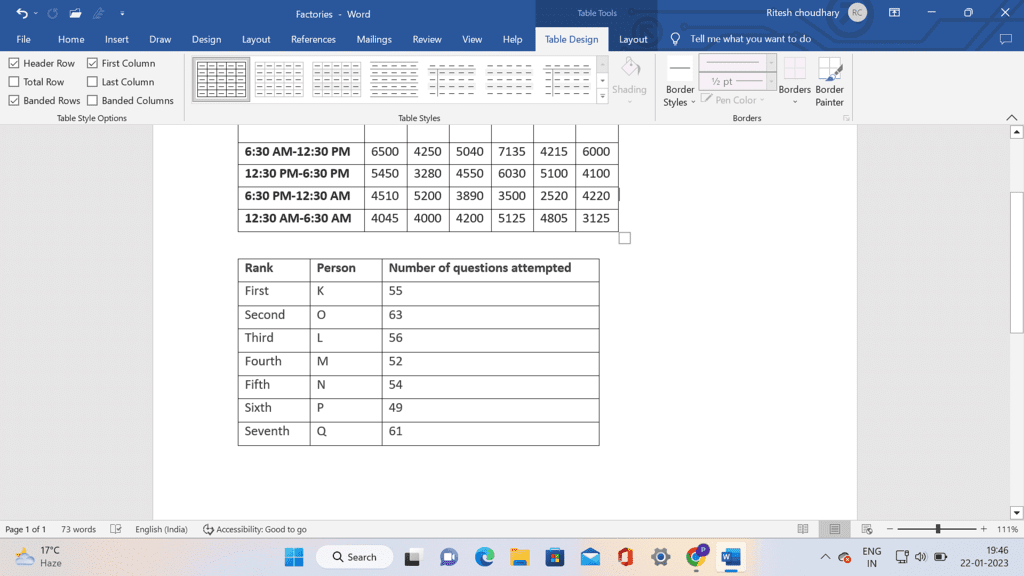Open the References tab
Screen dimensions: 1024x576
tap(313, 39)
